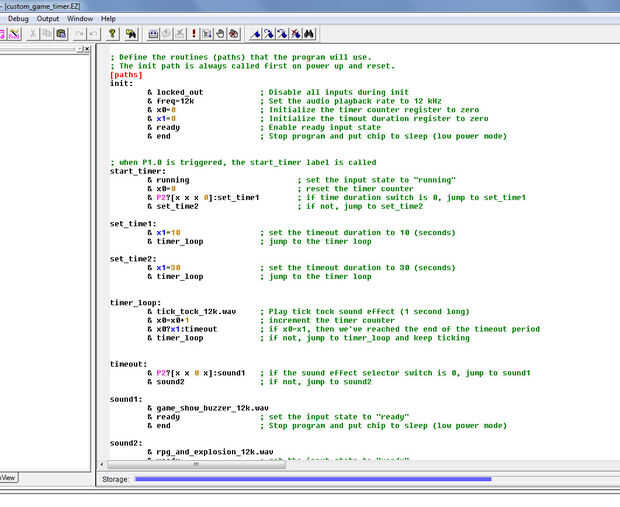Click the timer_loop: label

click(135, 303)
